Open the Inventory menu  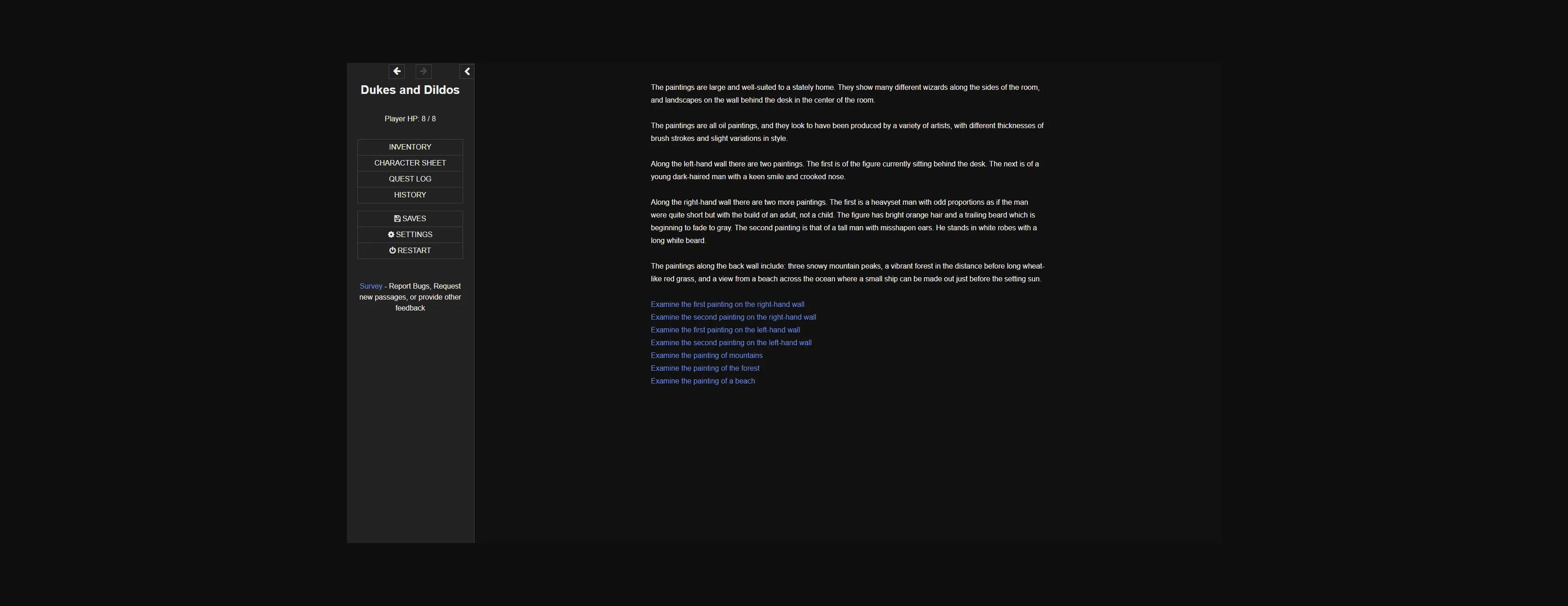click(410, 147)
